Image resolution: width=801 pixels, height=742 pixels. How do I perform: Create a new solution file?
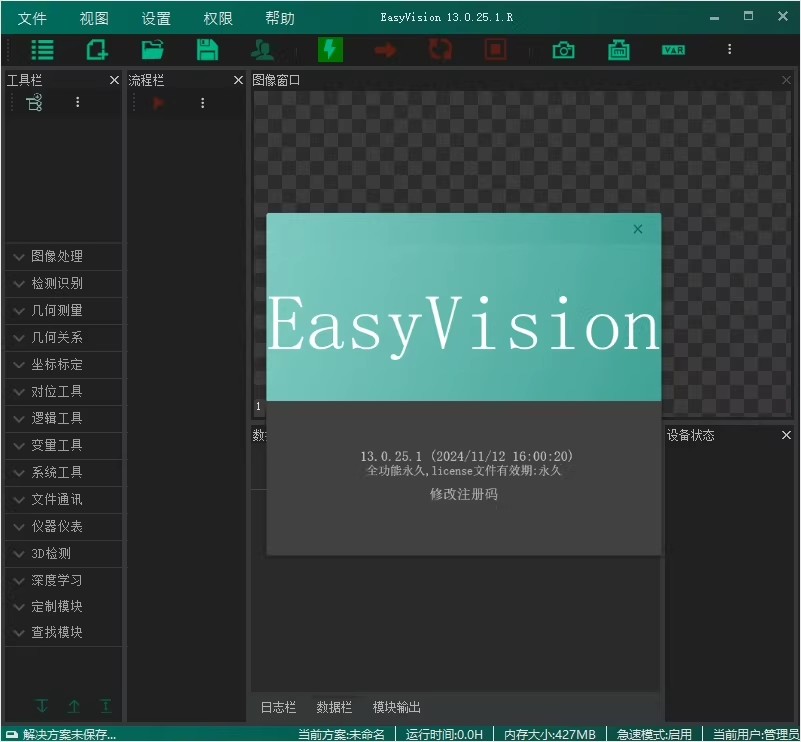pyautogui.click(x=97, y=50)
